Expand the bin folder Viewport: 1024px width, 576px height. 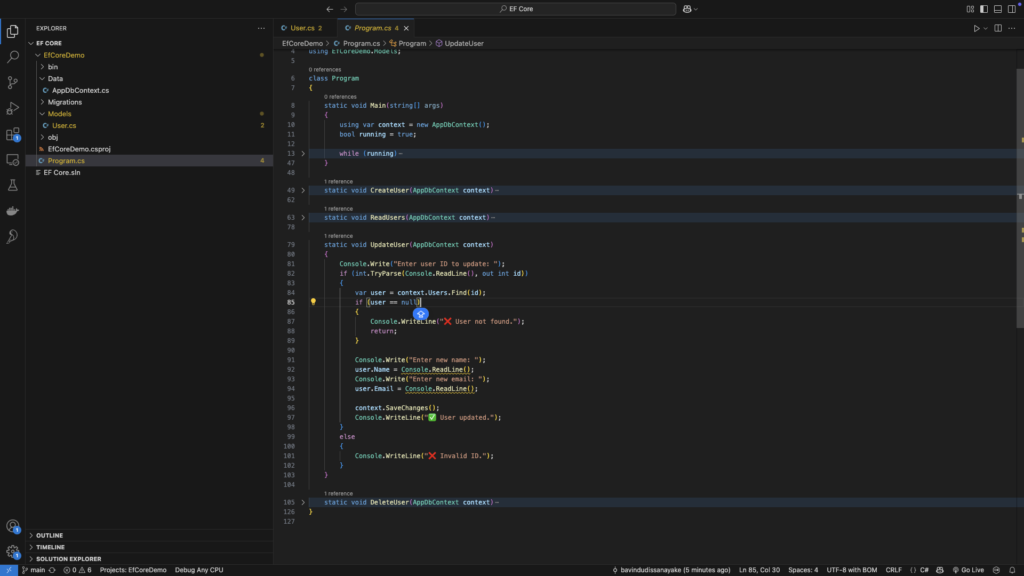[x=42, y=67]
